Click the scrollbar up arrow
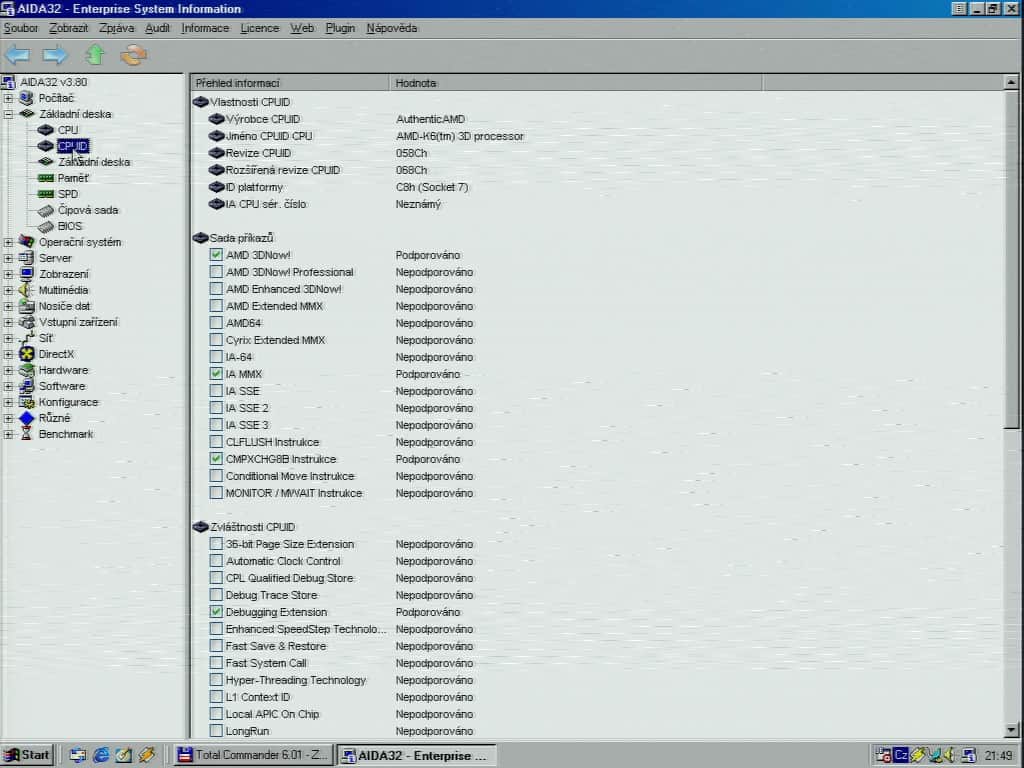This screenshot has height=768, width=1024. 1011,82
